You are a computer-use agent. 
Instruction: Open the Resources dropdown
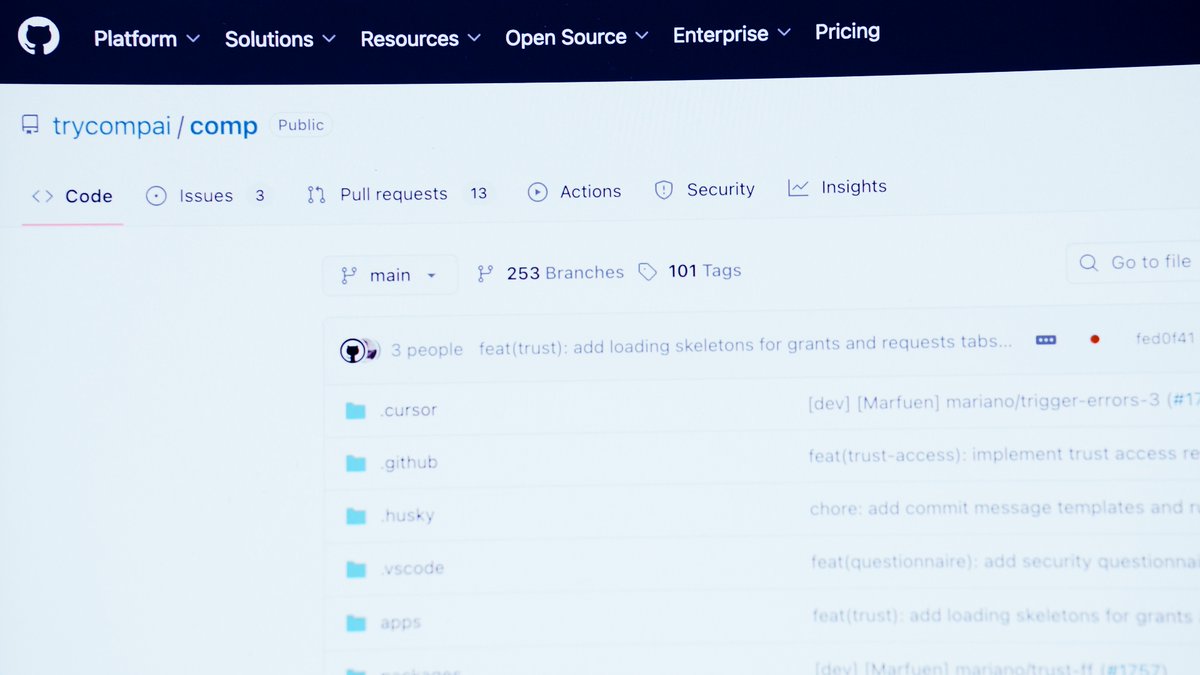click(420, 39)
